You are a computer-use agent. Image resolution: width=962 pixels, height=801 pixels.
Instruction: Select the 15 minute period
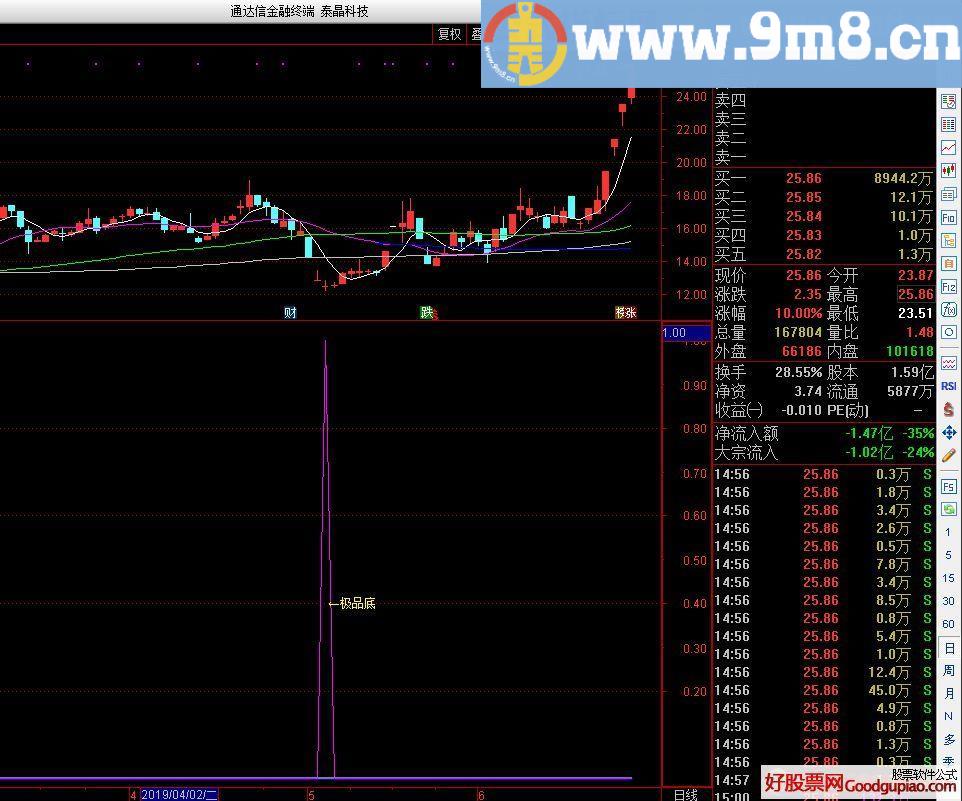[948, 579]
